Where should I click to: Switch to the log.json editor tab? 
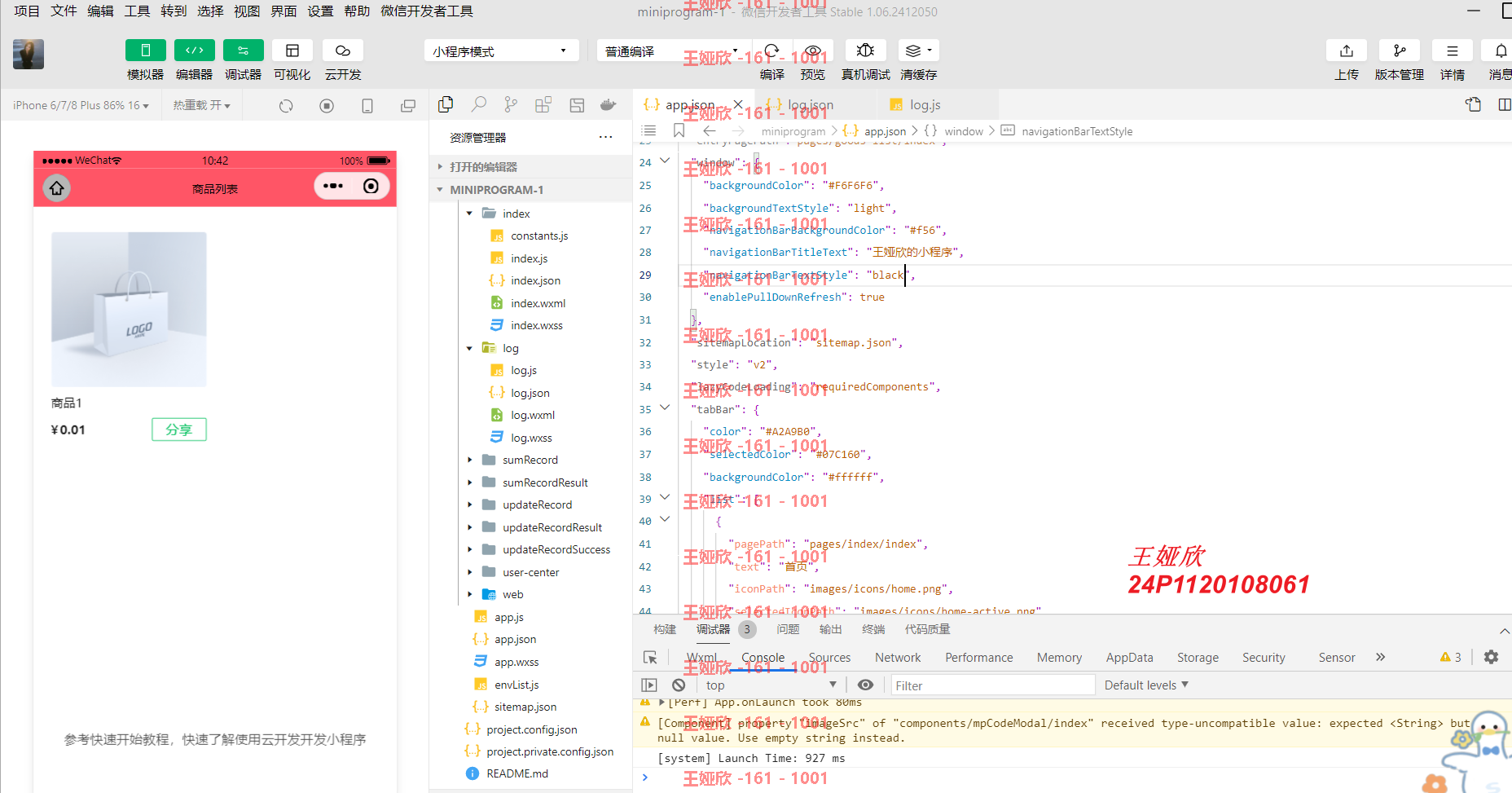tap(810, 105)
